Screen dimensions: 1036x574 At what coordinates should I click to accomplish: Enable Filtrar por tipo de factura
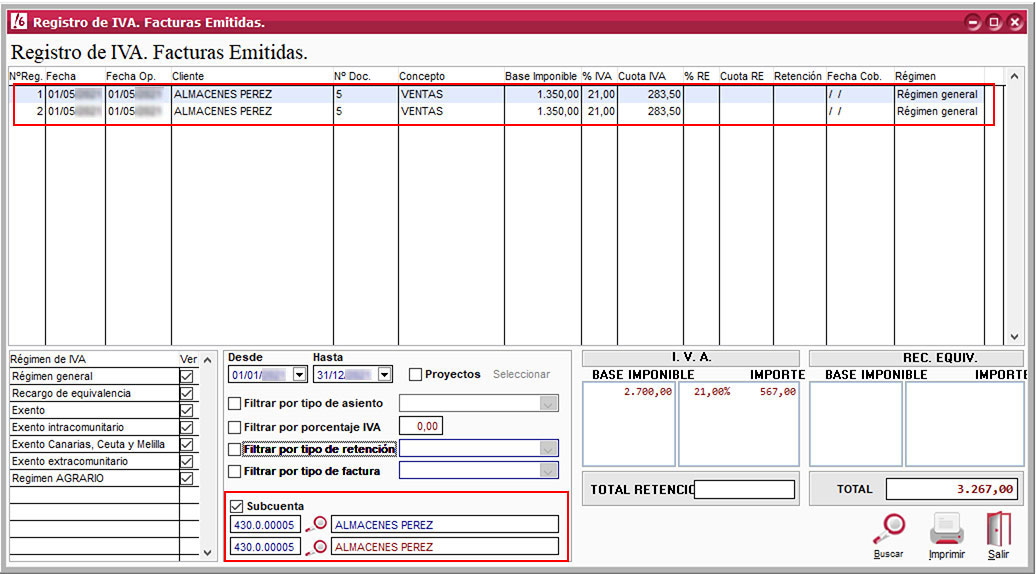coord(234,472)
